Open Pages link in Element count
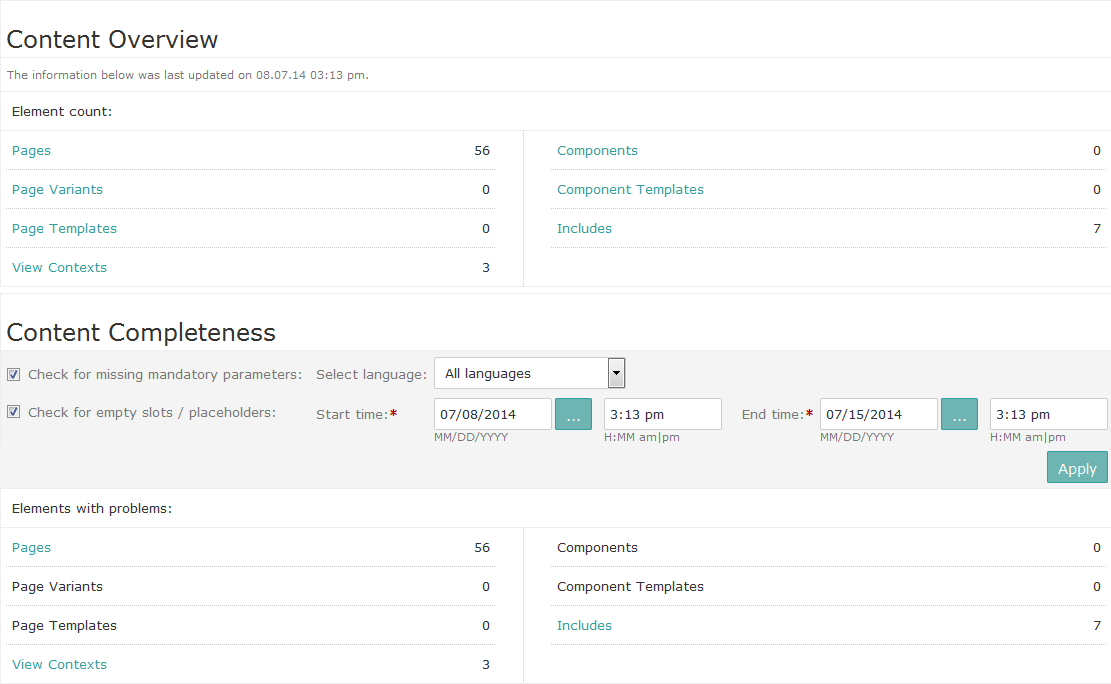1111x684 pixels. [31, 151]
